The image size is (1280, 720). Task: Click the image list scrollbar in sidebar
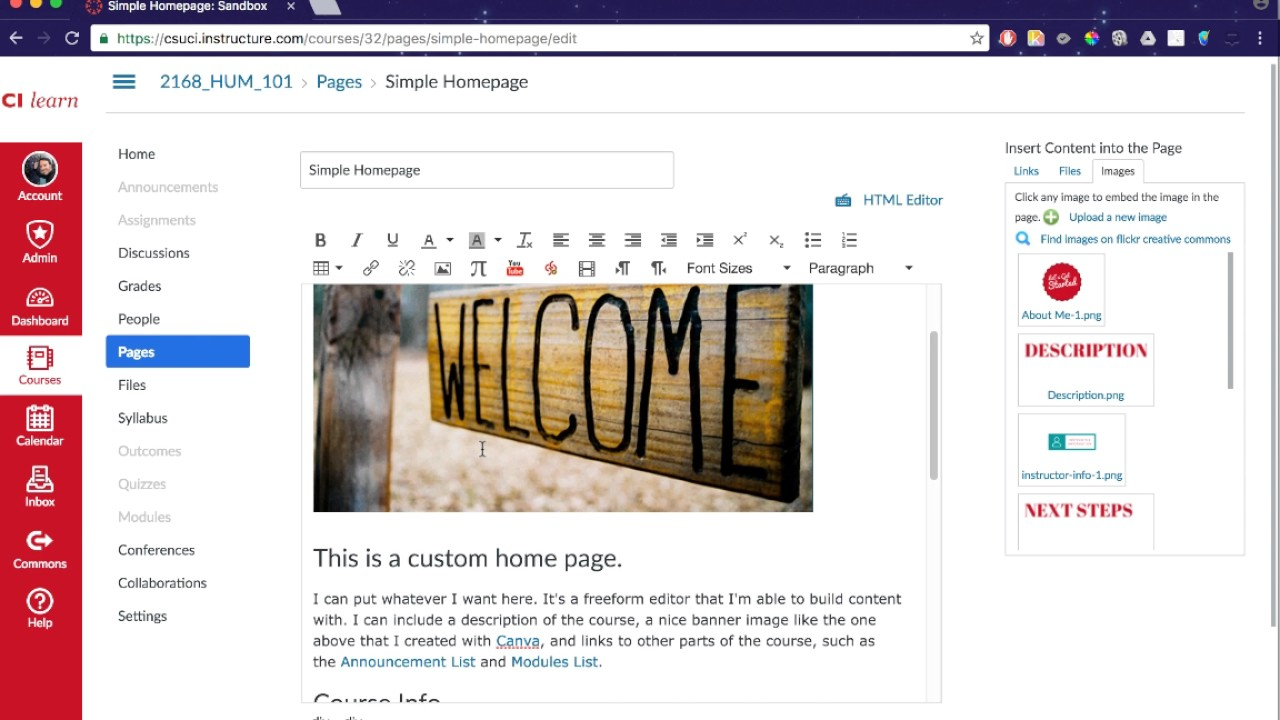coord(1230,320)
